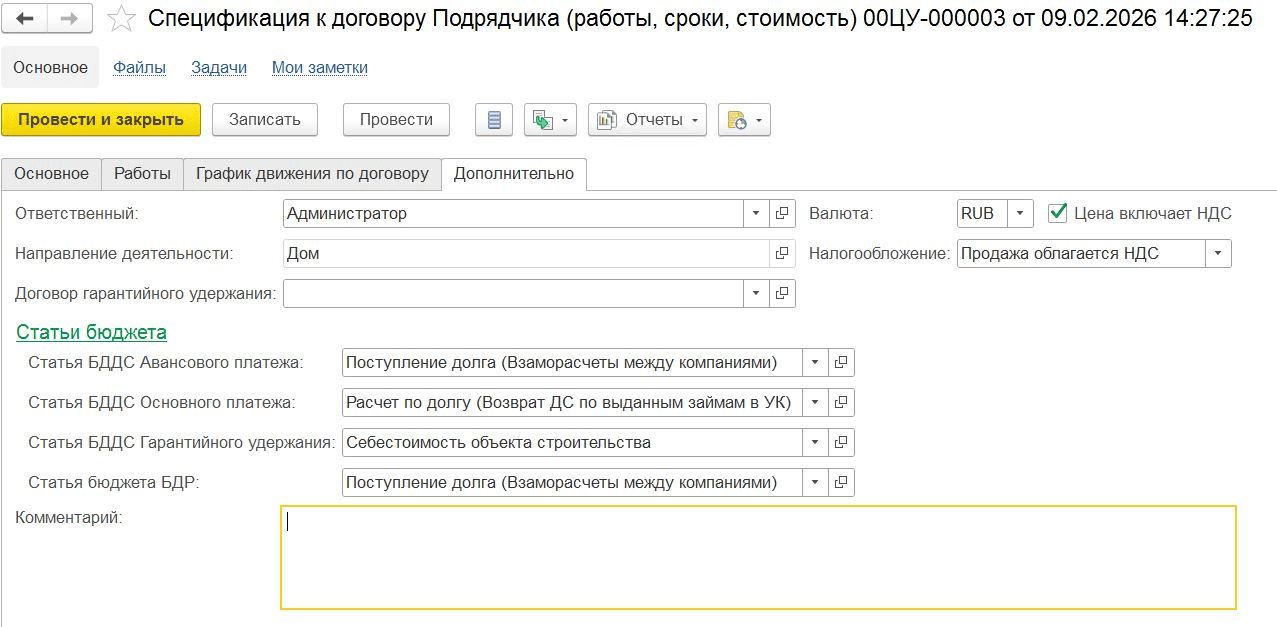Toggle the Цена включает НДС checkbox
This screenshot has height=627, width=1277.
coord(1057,213)
